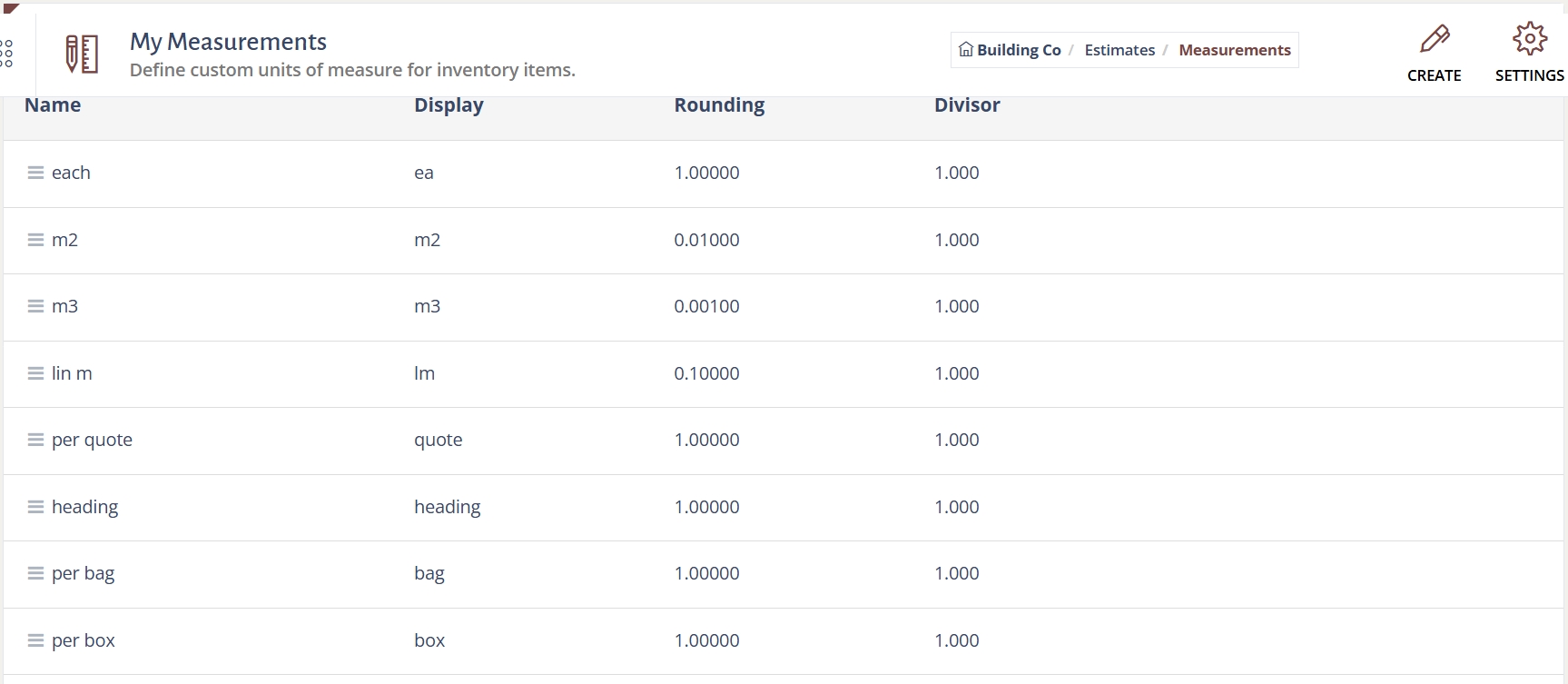Select the 'per bag' measurement name
This screenshot has height=684, width=1568.
(83, 573)
